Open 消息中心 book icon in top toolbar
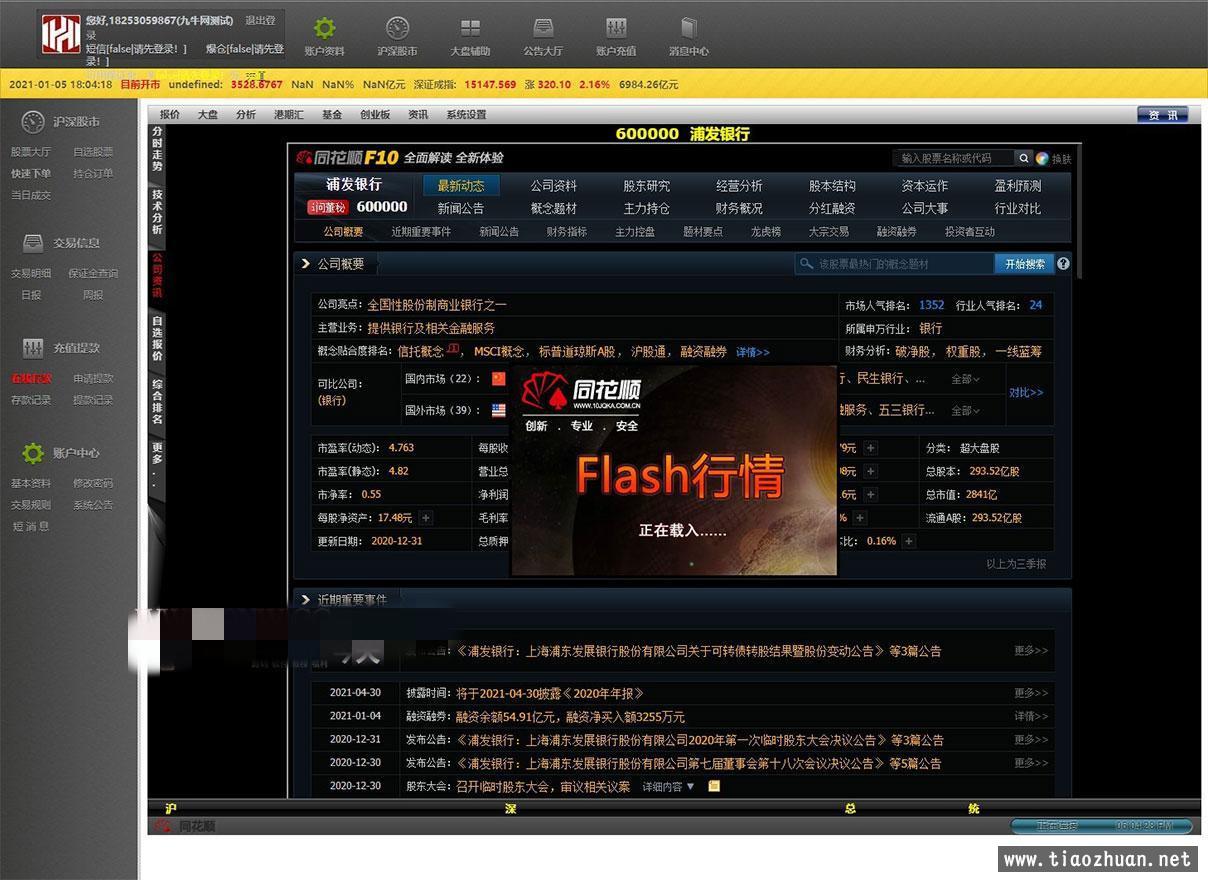 tap(689, 28)
